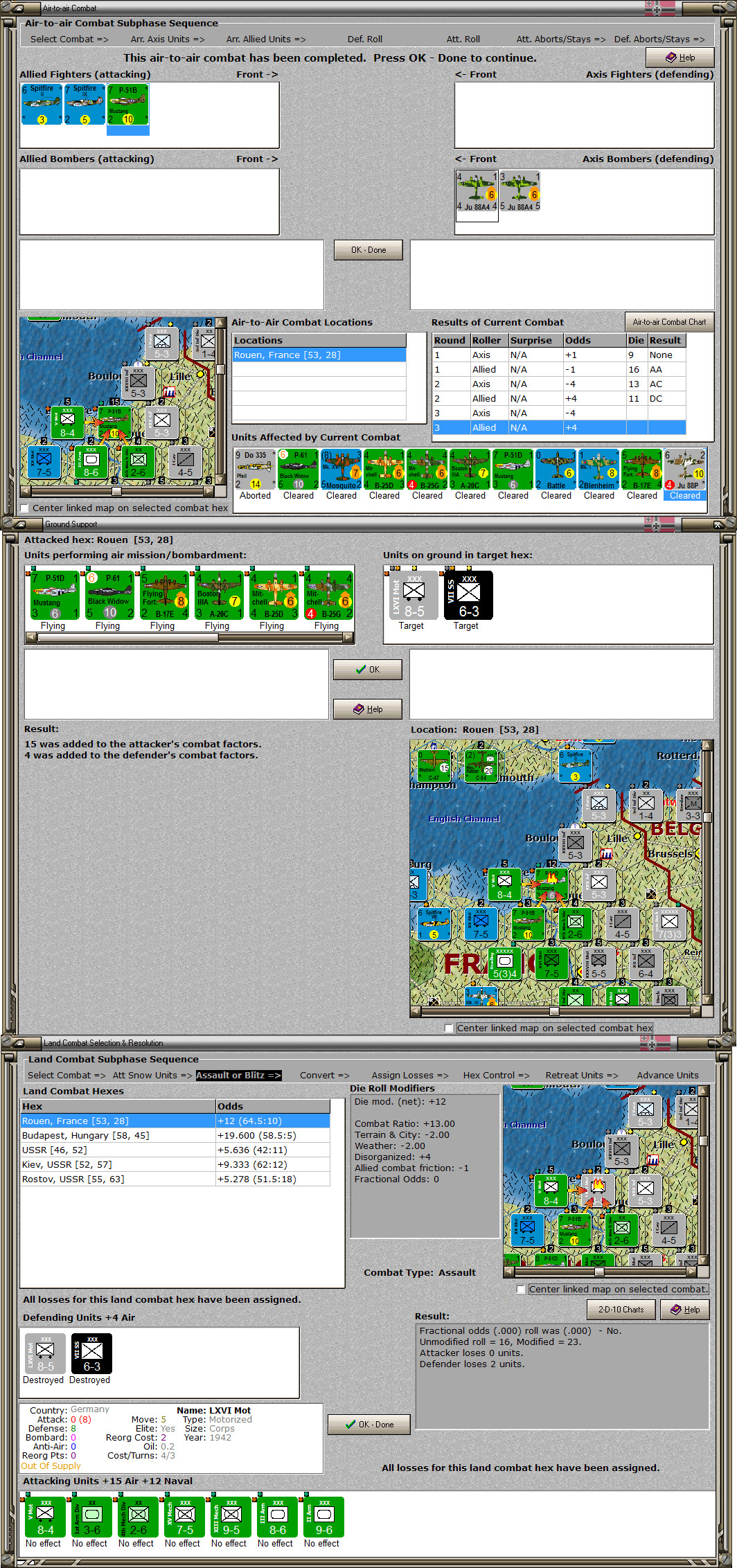Viewport: 737px width, 1568px height.
Task: Click the Select Combat step in Air-to-air sequence
Action: pos(69,39)
